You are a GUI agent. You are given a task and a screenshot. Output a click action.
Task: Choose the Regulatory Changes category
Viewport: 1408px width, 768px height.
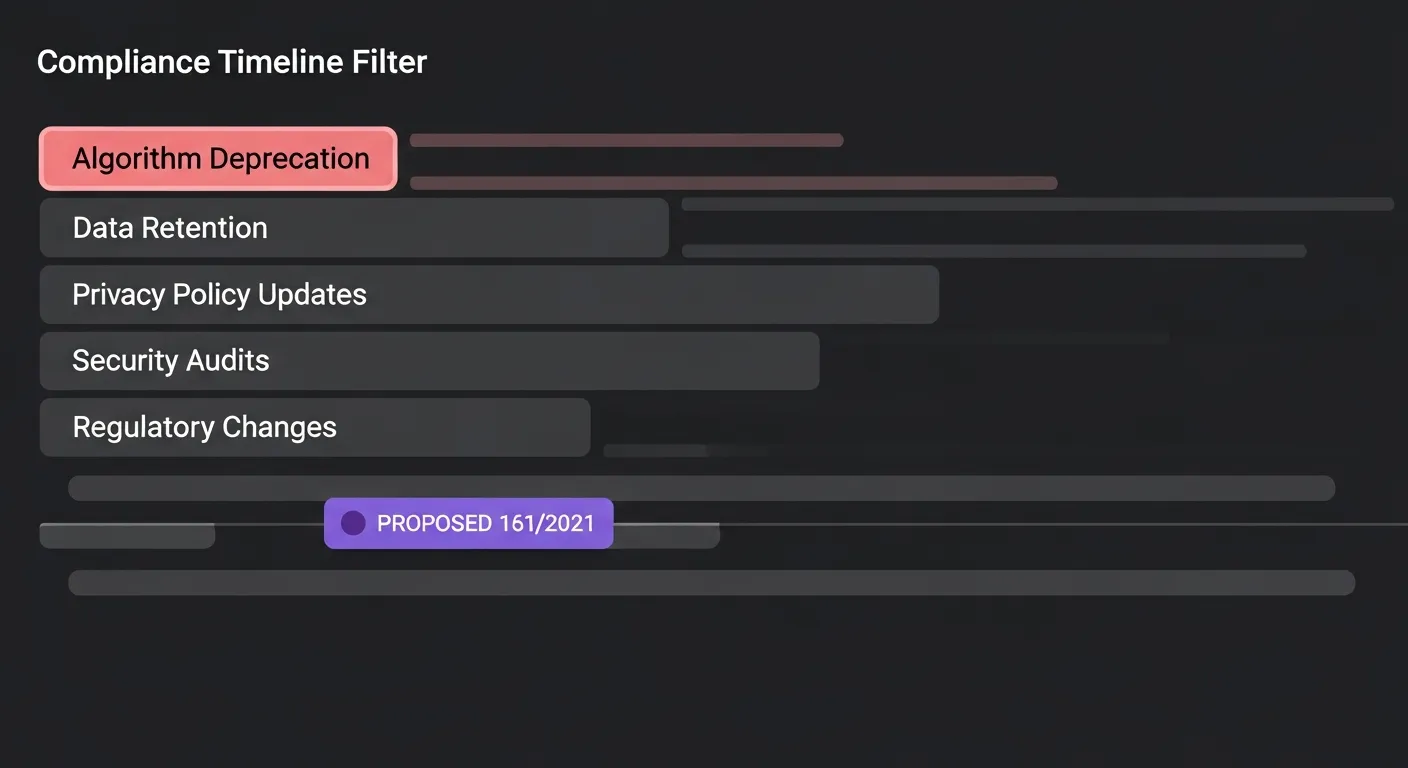click(314, 428)
